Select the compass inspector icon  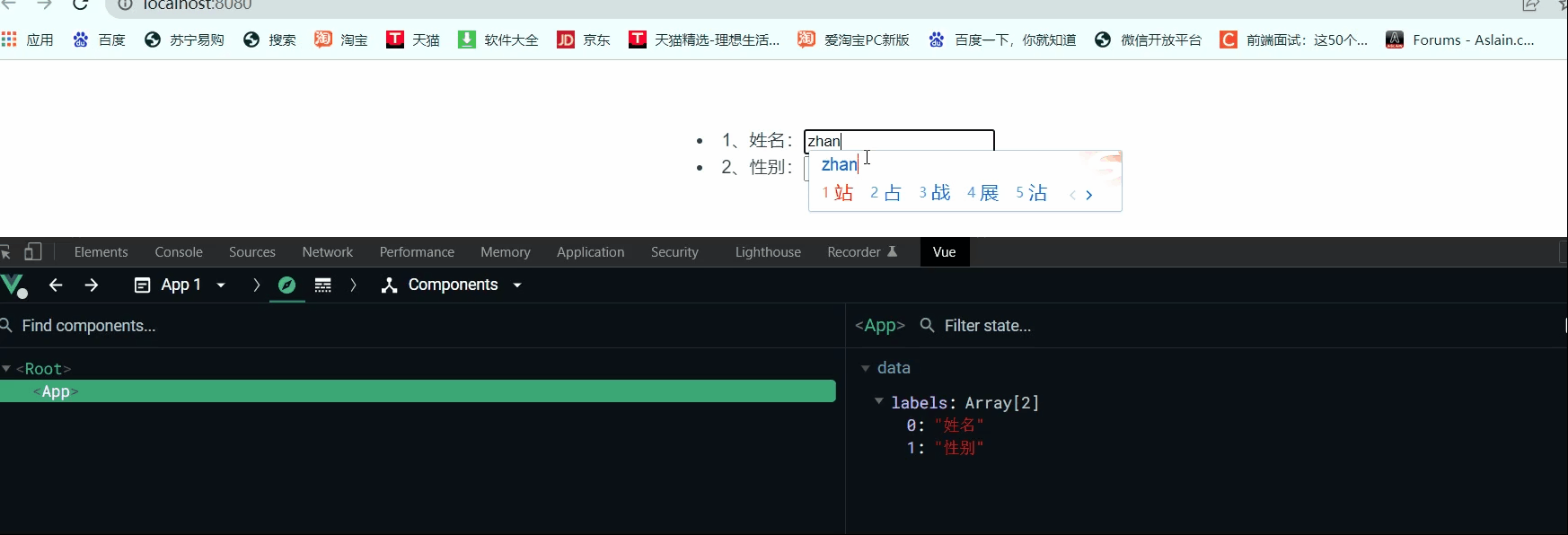[x=287, y=285]
